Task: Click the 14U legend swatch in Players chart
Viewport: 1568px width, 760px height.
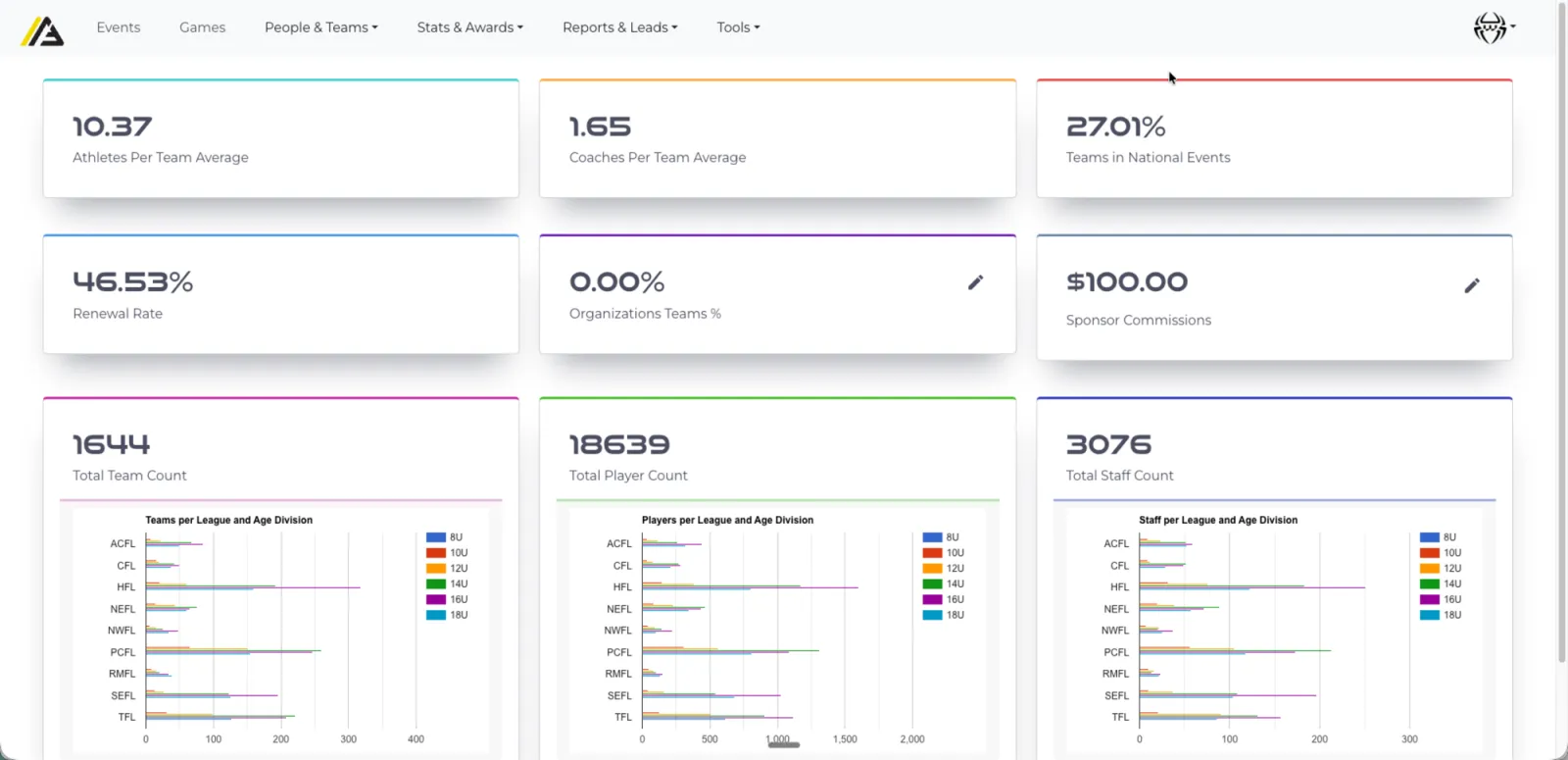Action: tap(932, 584)
